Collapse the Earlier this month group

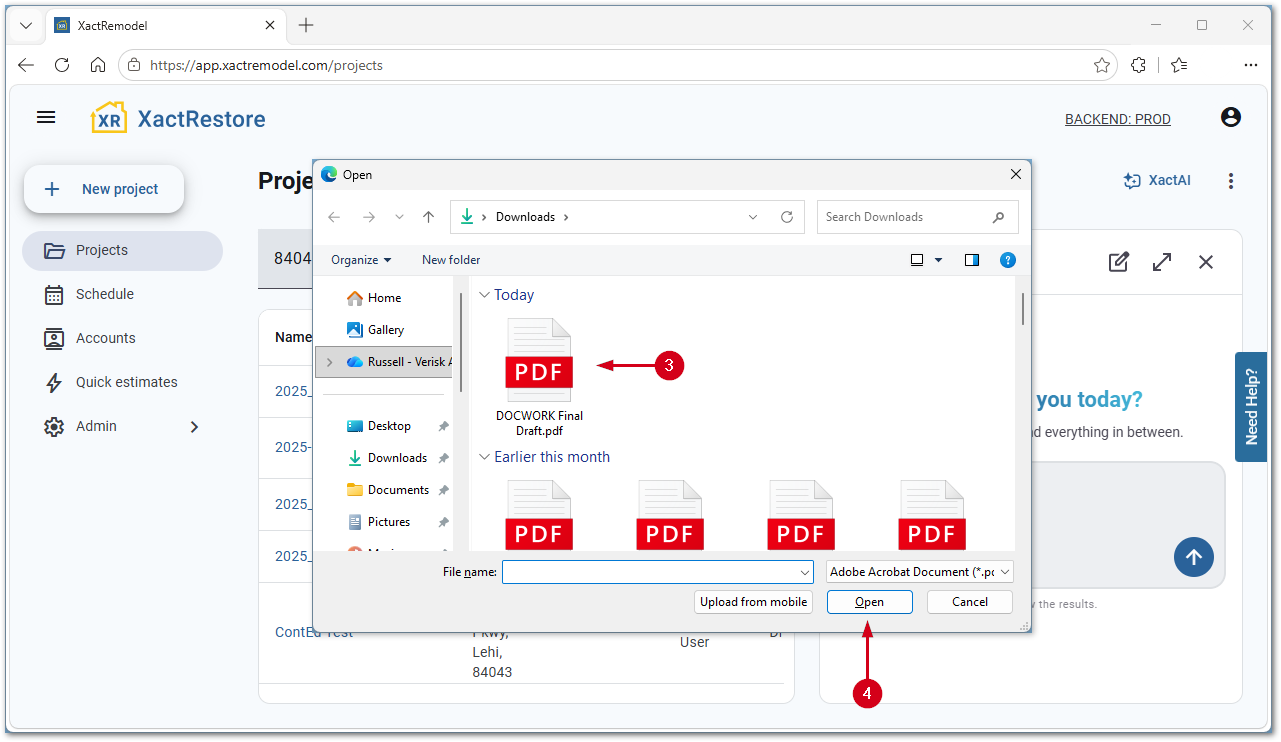tap(484, 457)
